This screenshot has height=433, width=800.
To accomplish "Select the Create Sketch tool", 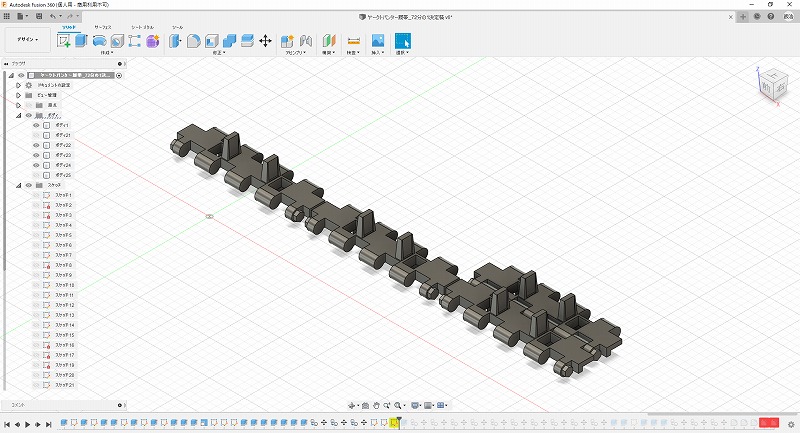I will (64, 41).
